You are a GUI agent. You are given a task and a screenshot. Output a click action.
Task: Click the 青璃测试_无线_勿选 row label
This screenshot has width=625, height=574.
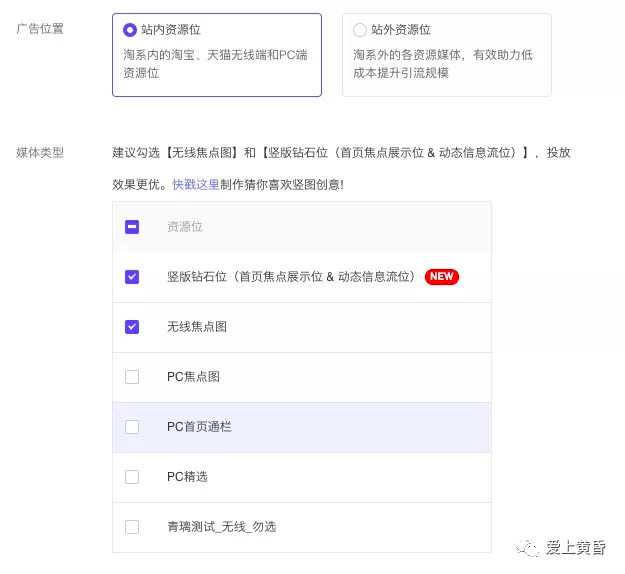[222, 527]
